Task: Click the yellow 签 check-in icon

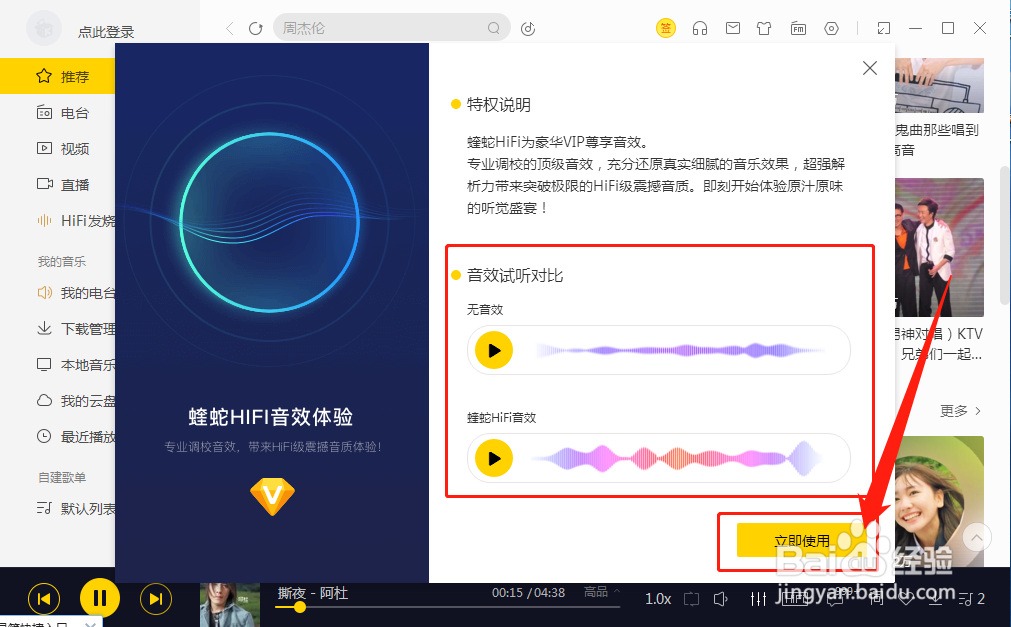Action: [665, 28]
